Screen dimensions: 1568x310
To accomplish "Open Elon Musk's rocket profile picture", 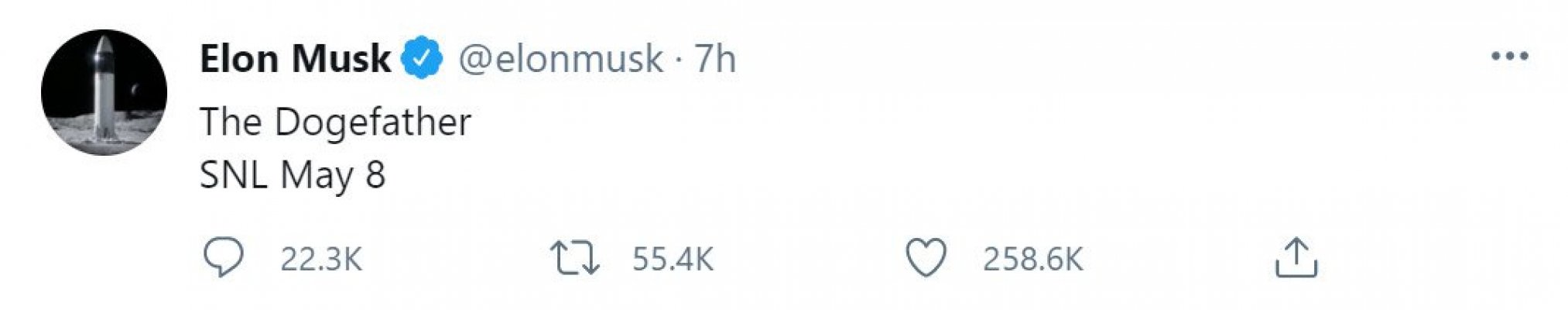I will tap(104, 93).
